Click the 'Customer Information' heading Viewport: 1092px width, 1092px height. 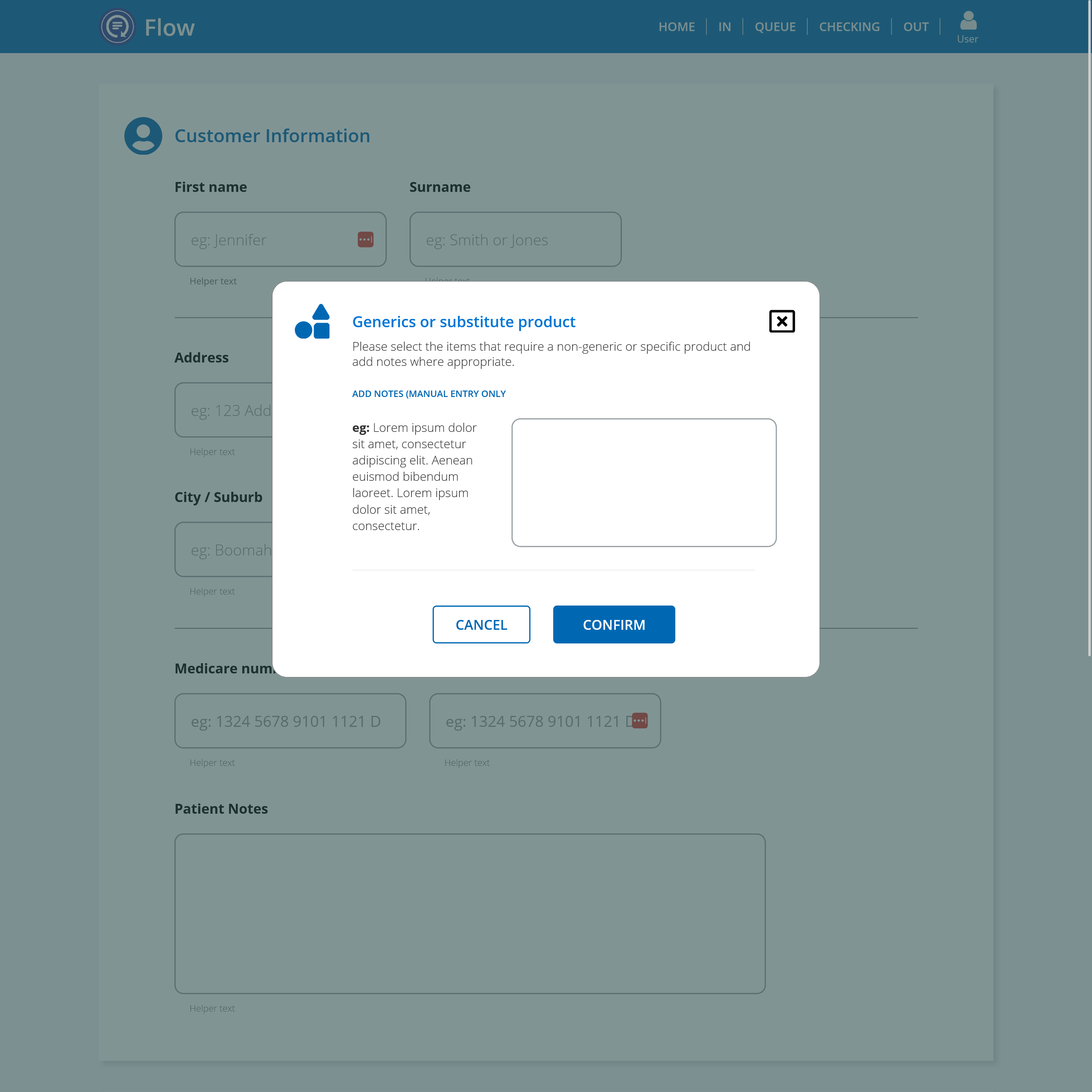pos(272,136)
